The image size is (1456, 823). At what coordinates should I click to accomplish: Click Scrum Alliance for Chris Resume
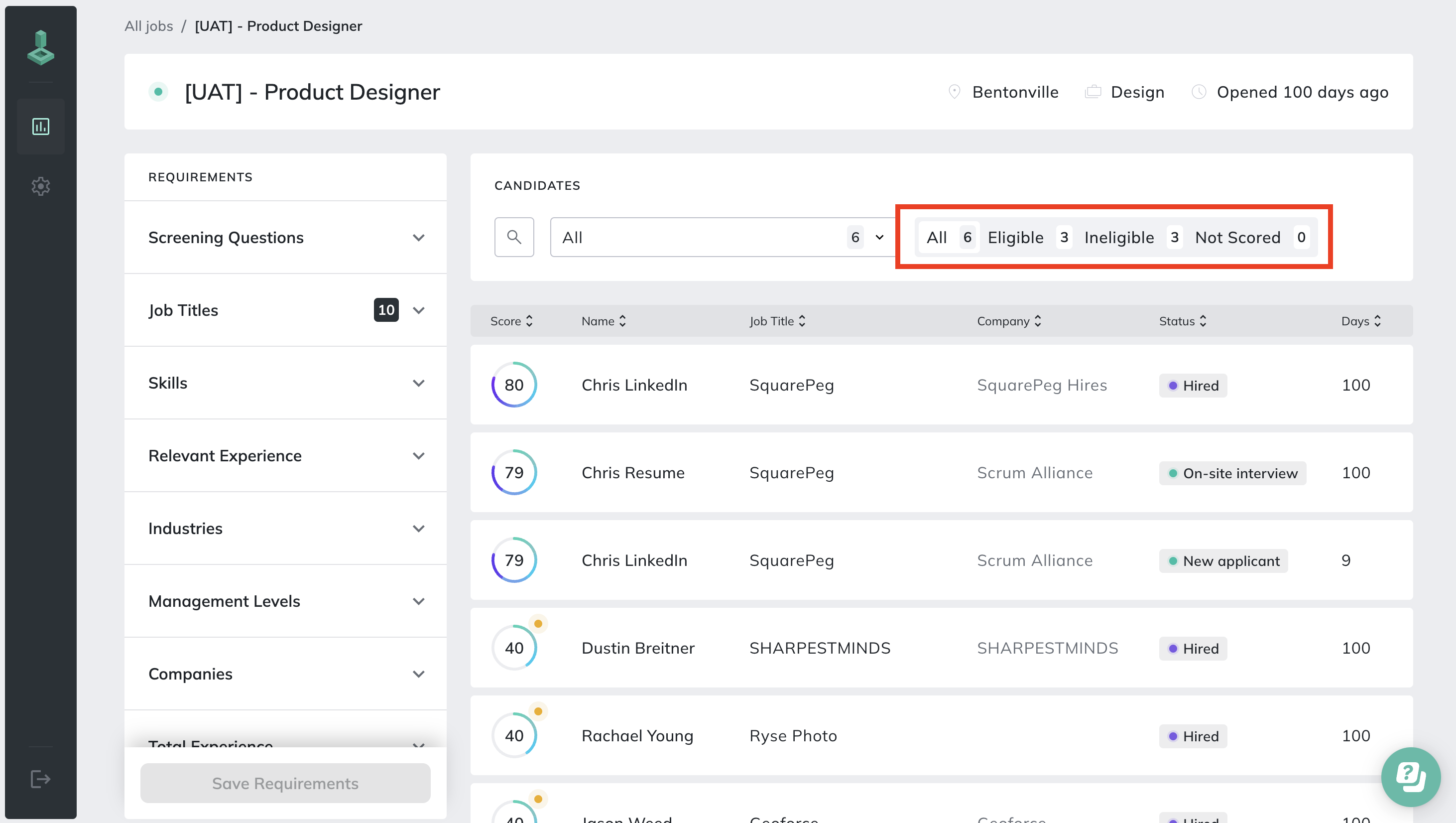(x=1035, y=473)
